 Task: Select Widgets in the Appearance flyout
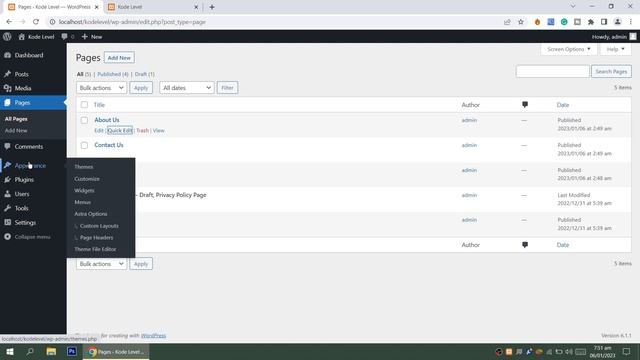84,191
